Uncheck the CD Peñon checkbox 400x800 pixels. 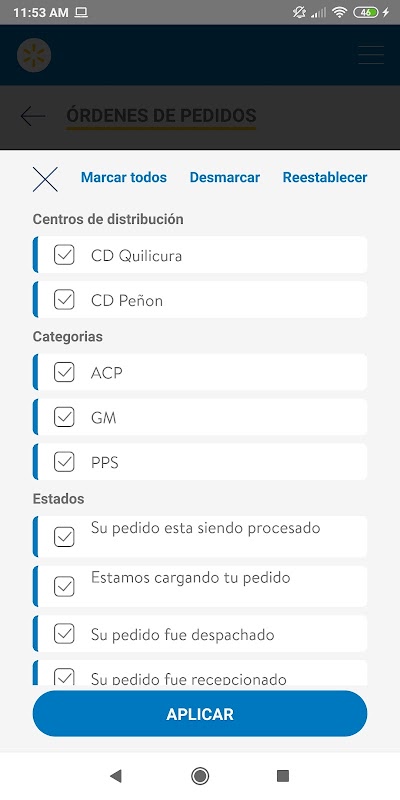[x=64, y=300]
